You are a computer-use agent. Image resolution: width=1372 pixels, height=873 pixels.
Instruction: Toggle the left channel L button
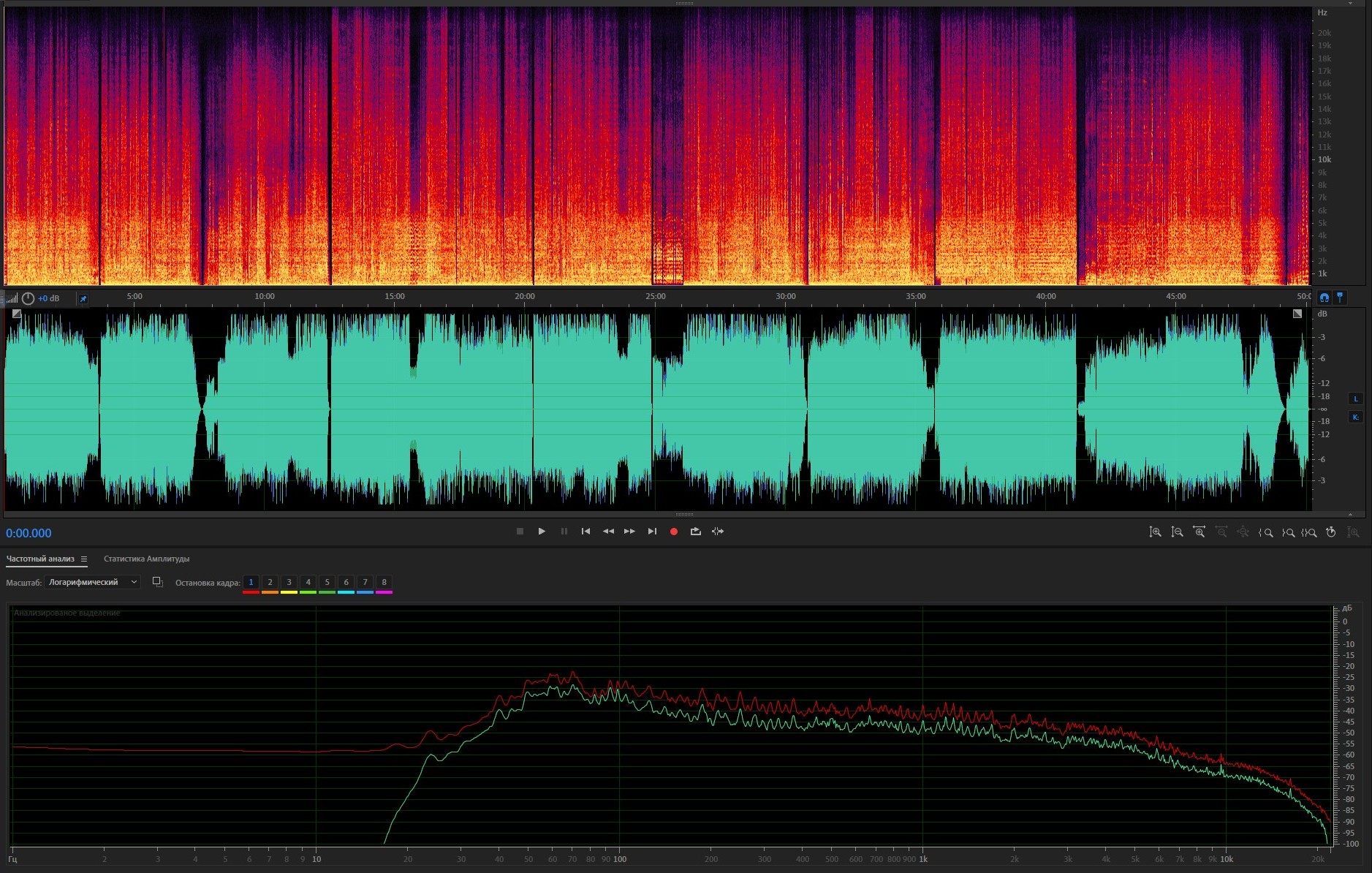(1355, 398)
